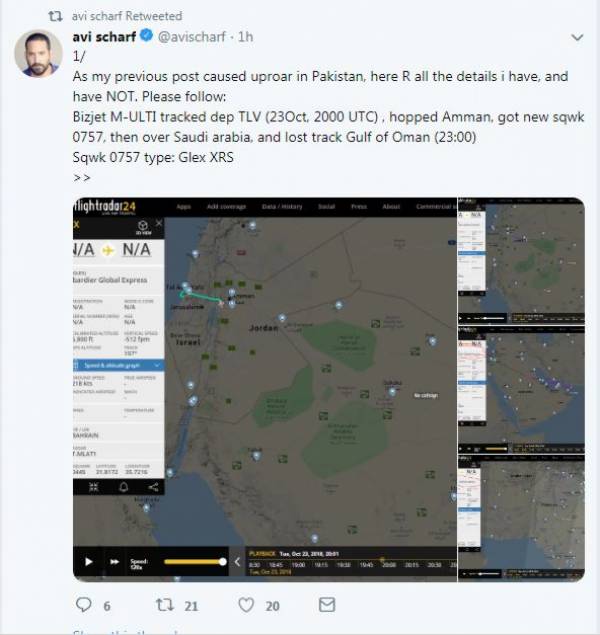Click the fast-forward playback button
Image resolution: width=600 pixels, height=635 pixels.
coord(115,561)
